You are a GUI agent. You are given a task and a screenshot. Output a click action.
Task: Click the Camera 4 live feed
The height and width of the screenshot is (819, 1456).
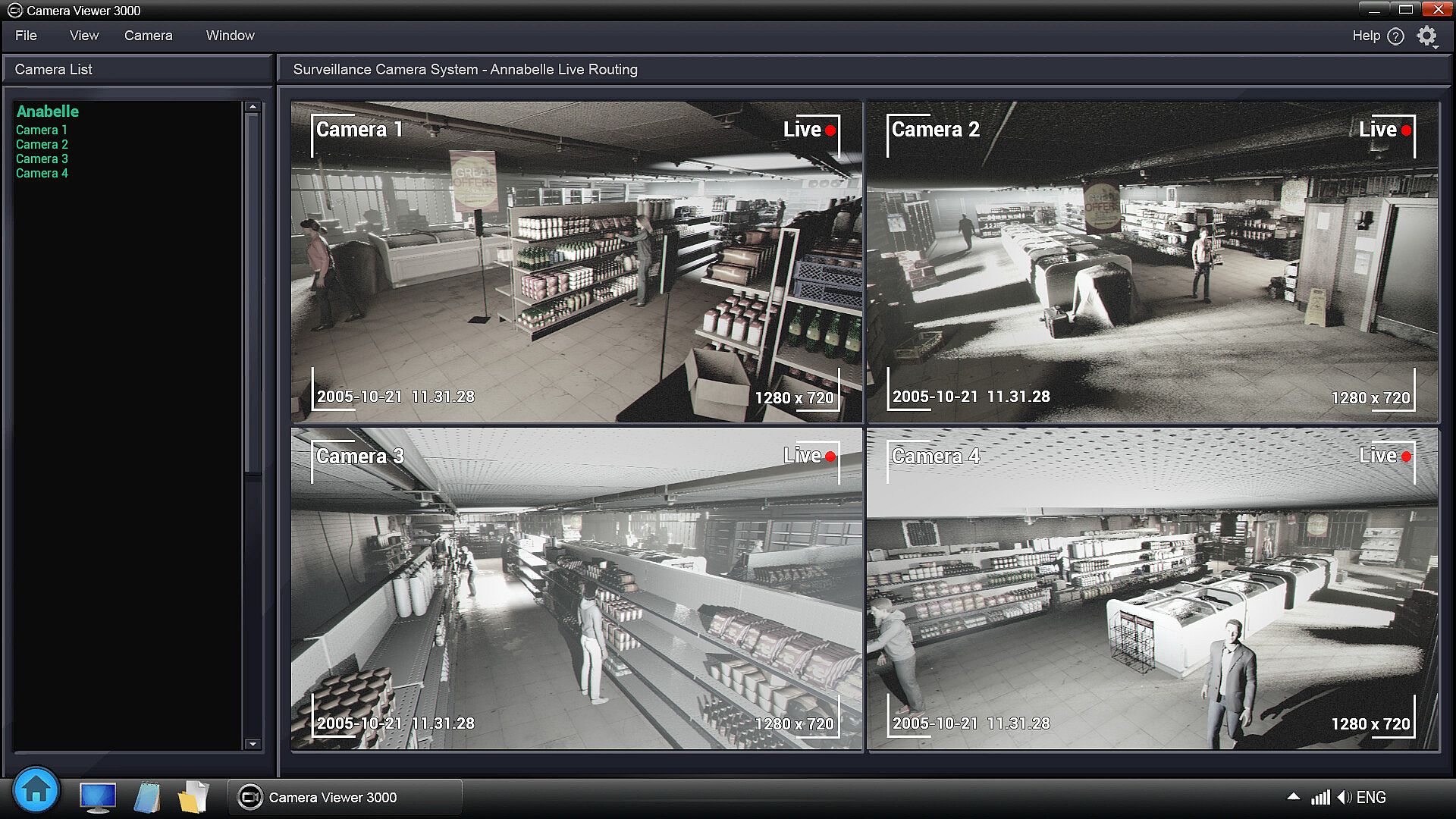click(x=1152, y=588)
